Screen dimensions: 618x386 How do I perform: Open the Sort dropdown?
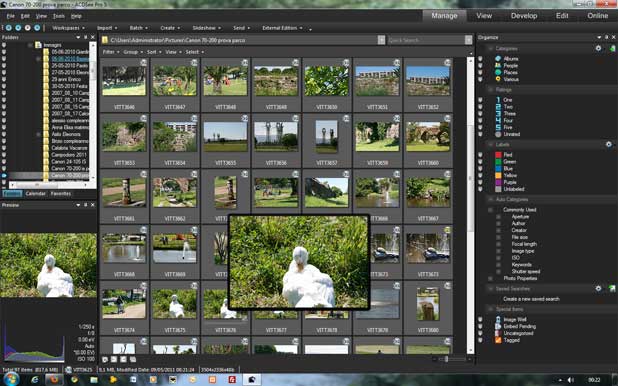click(154, 52)
